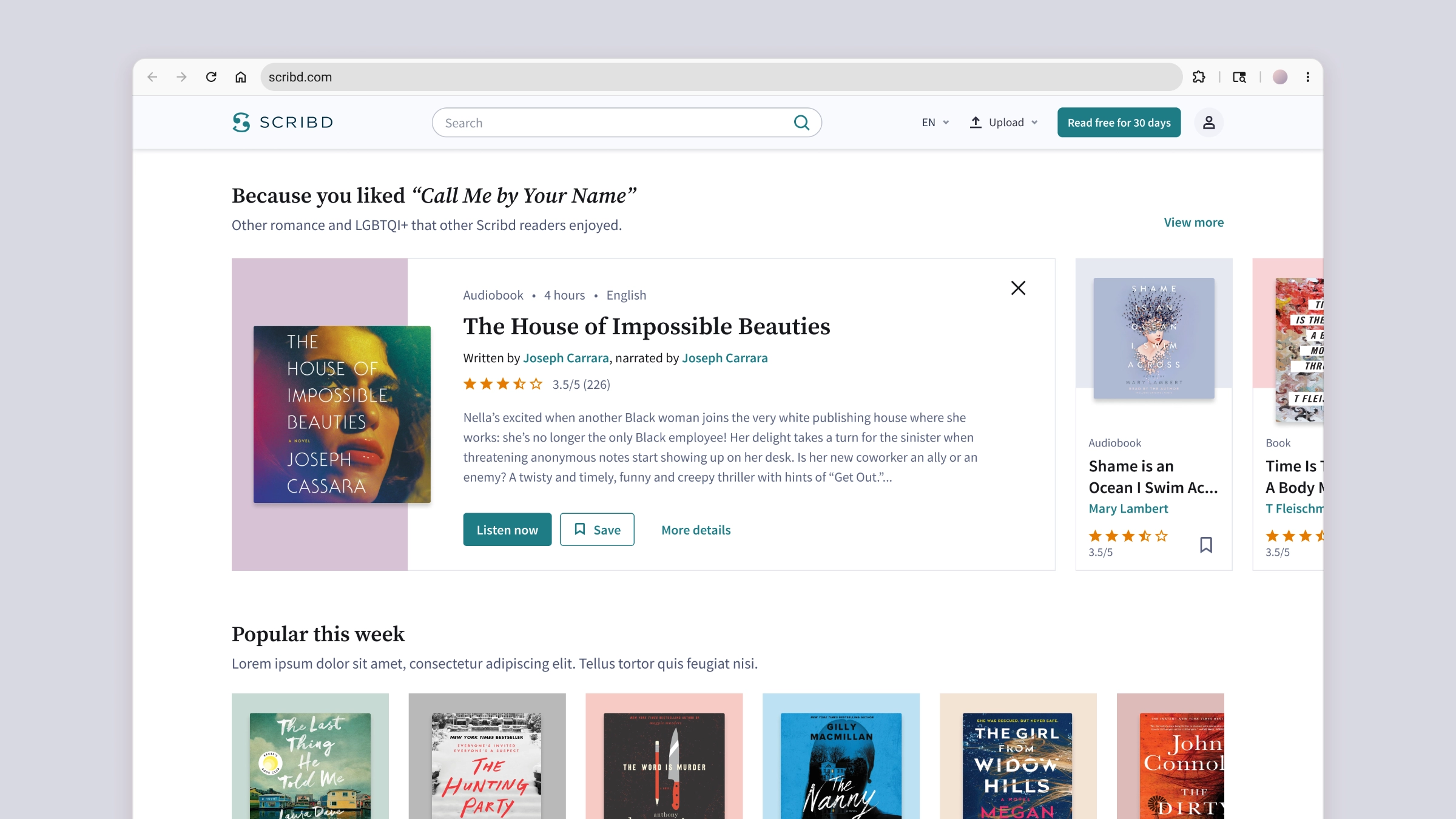Open The Girl from Widow Hills cover
Image resolution: width=1456 pixels, height=819 pixels.
click(1017, 766)
